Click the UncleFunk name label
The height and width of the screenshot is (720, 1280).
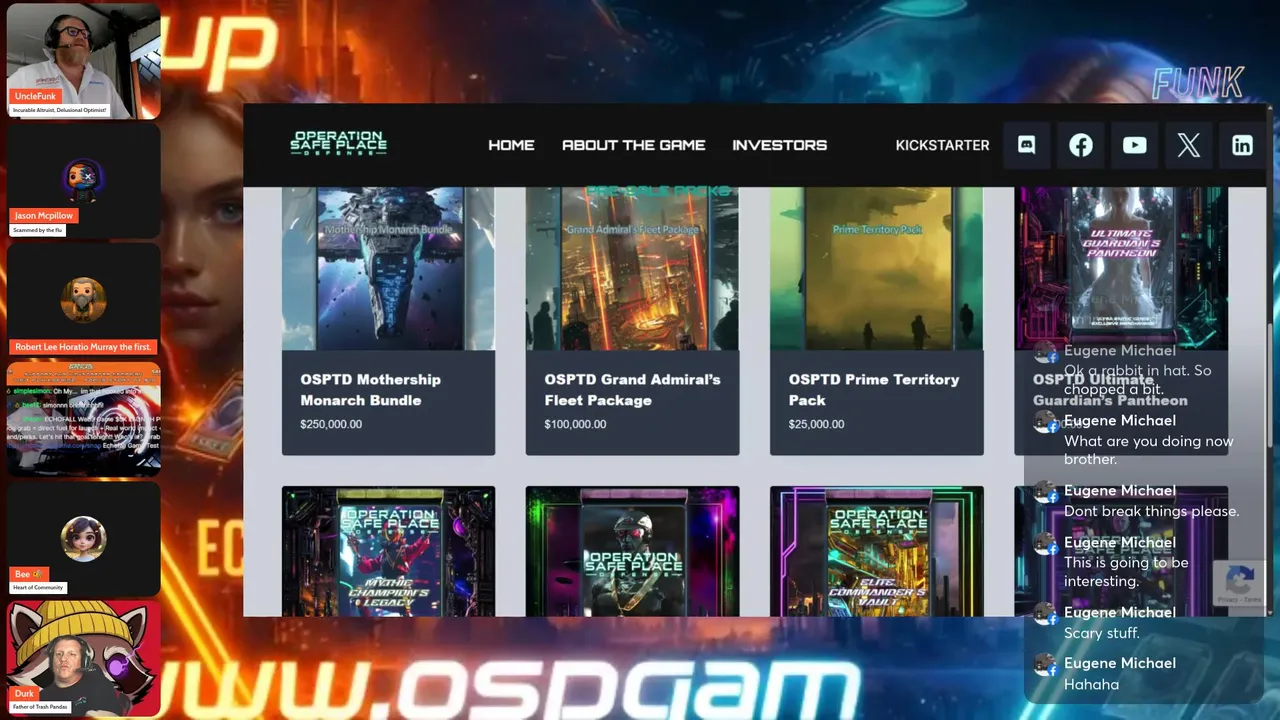coord(35,96)
